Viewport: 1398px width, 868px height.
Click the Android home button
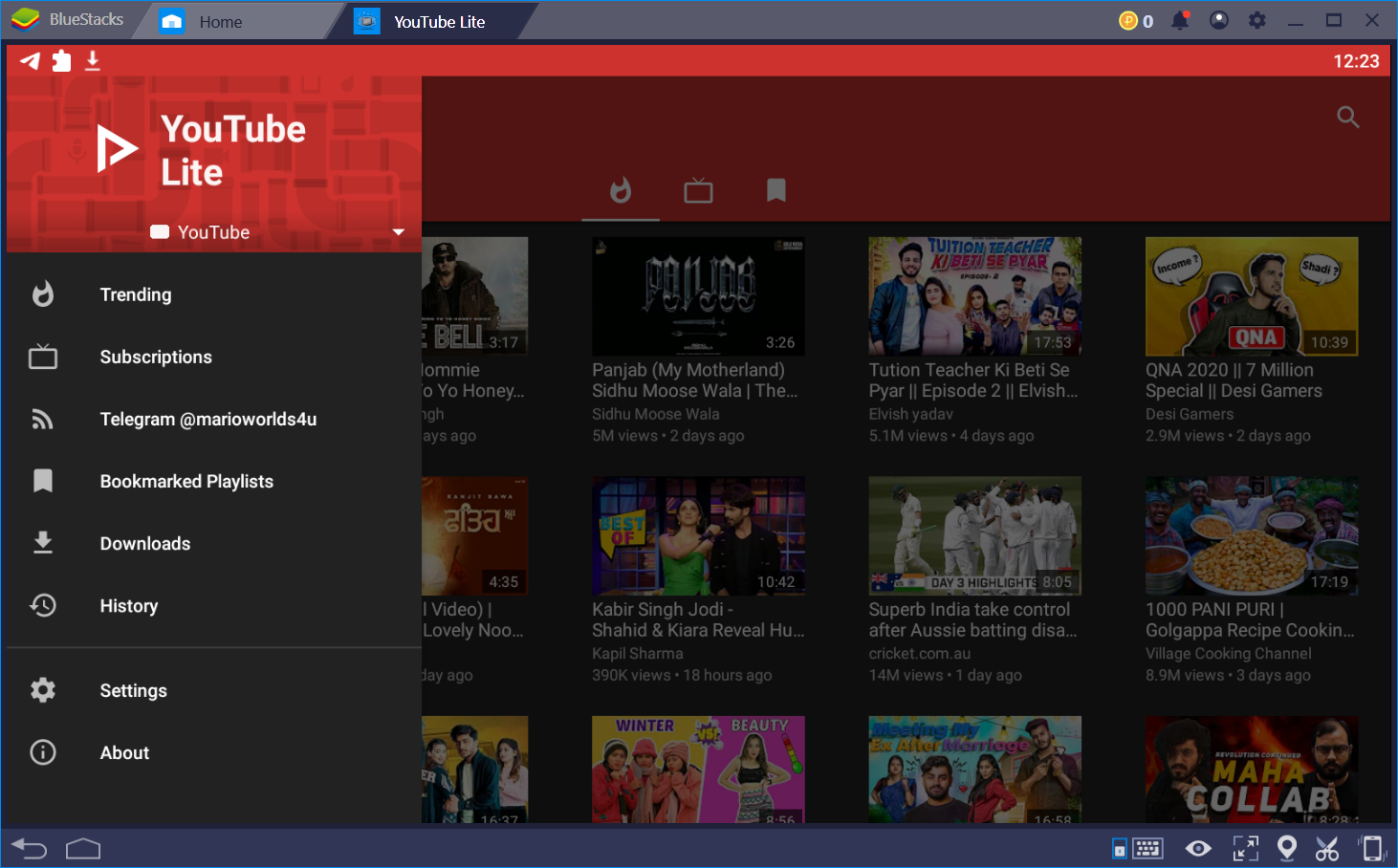click(x=83, y=848)
